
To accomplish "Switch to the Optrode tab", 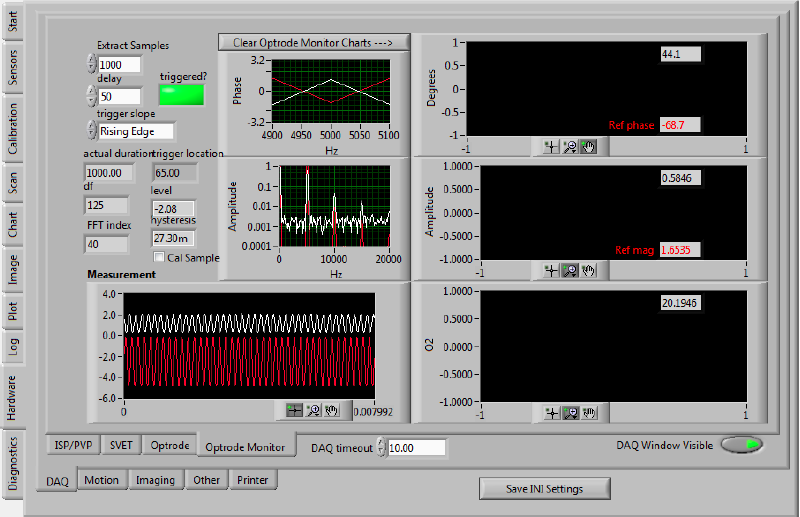I will pos(170,445).
